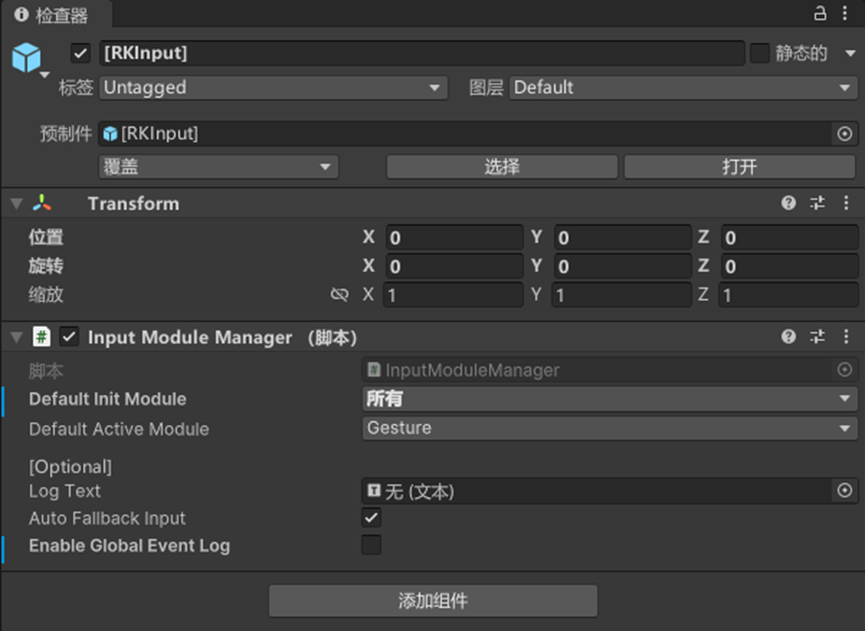
Task: Enable the static checkbox
Action: 760,54
